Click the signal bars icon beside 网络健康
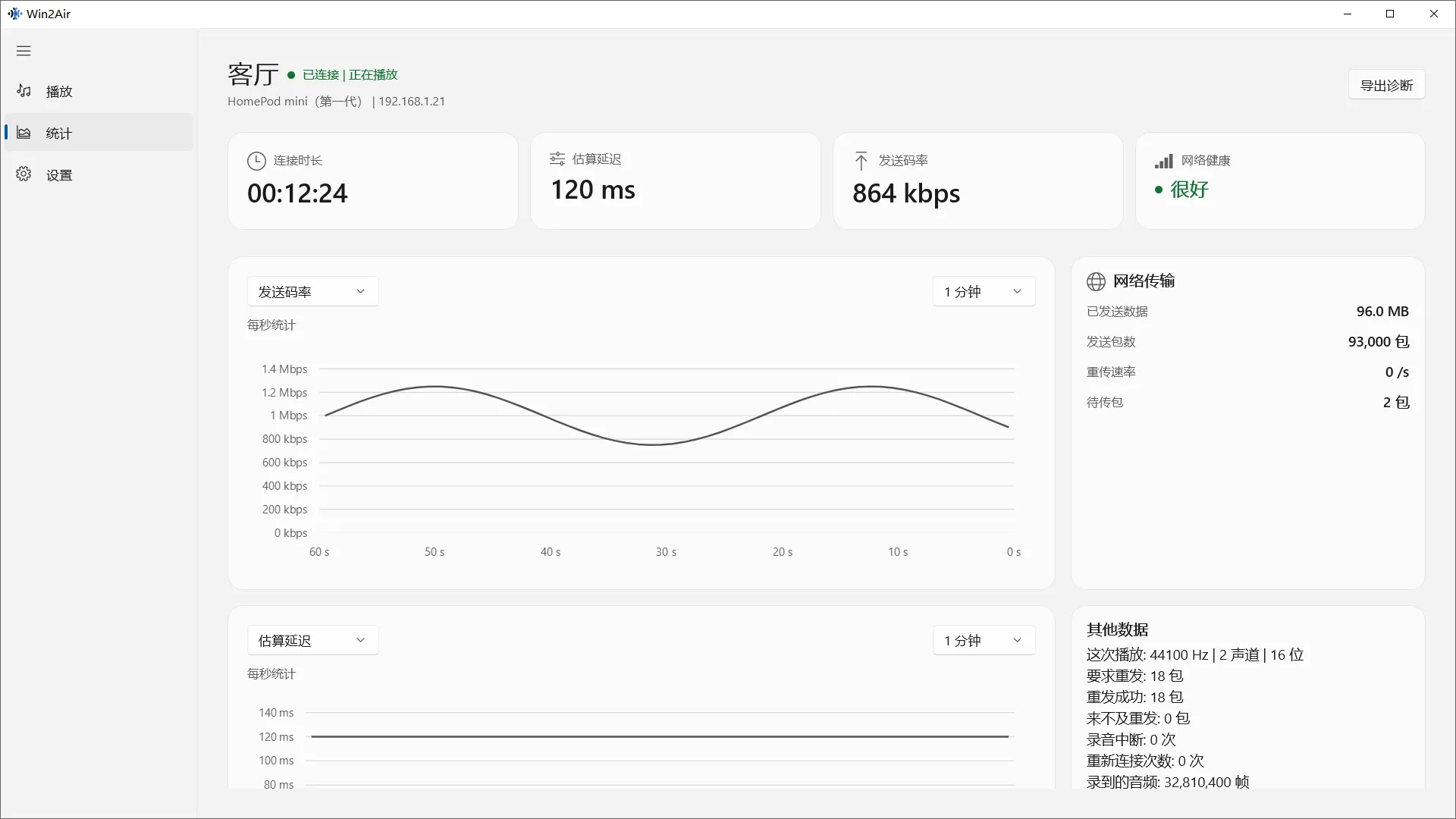 pyautogui.click(x=1163, y=161)
